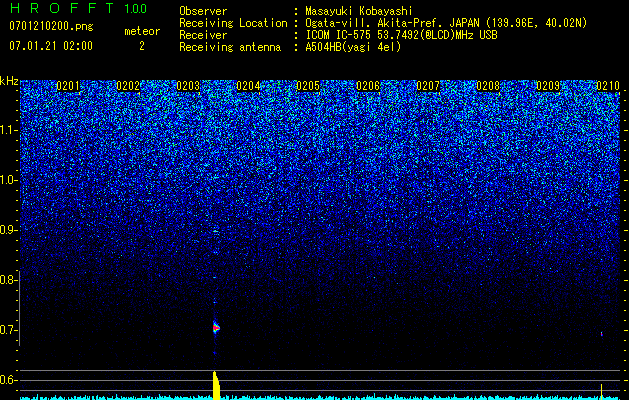
Task: Click the 1.0 kHz axis label
Action: 9,180
